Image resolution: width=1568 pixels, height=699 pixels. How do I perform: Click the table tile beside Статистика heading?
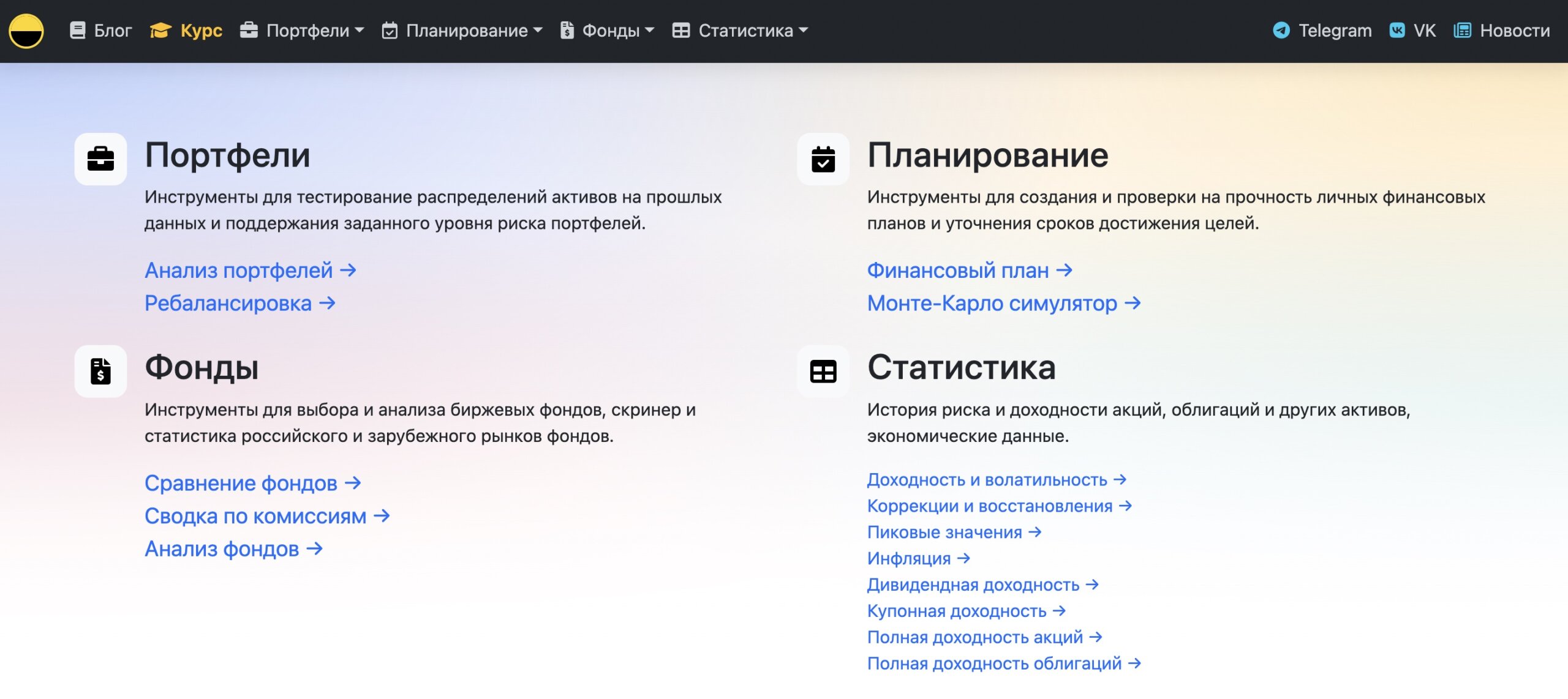click(x=823, y=372)
